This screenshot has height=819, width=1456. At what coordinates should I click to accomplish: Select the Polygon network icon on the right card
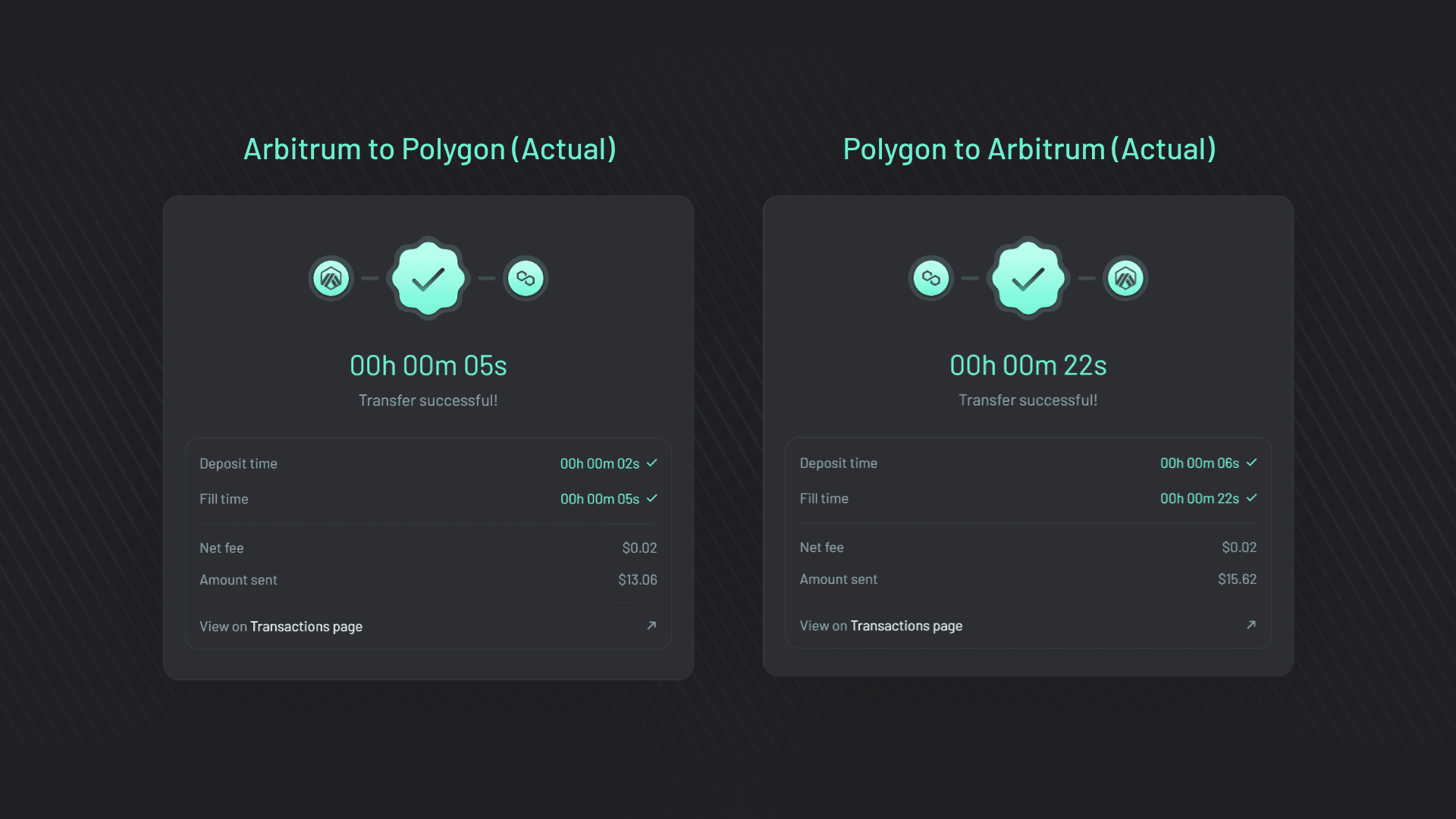930,278
